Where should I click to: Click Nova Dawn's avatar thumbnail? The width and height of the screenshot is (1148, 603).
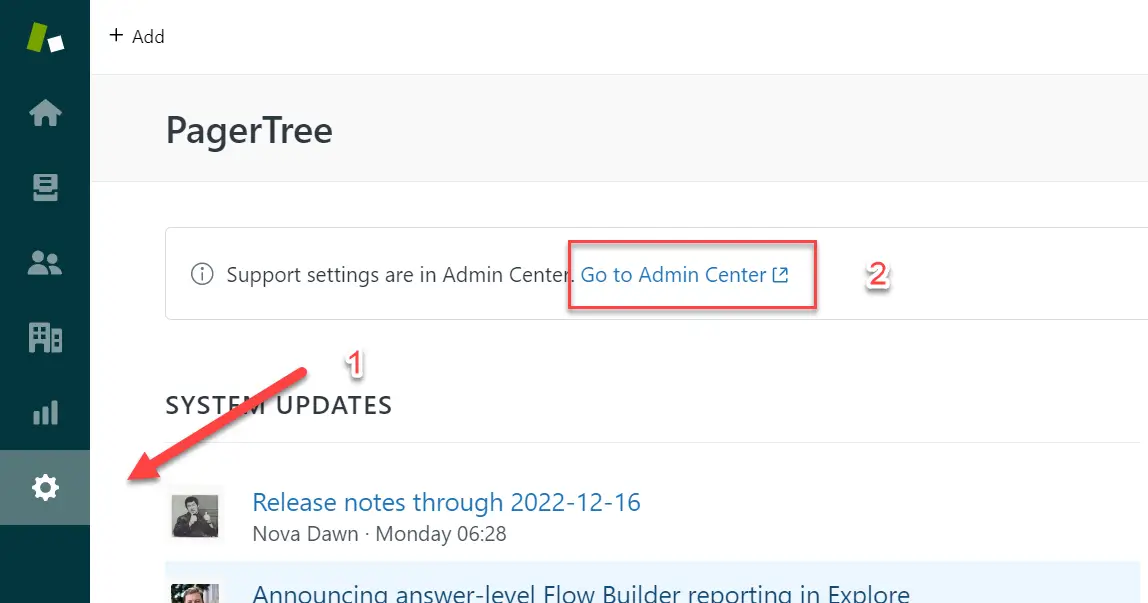(197, 515)
